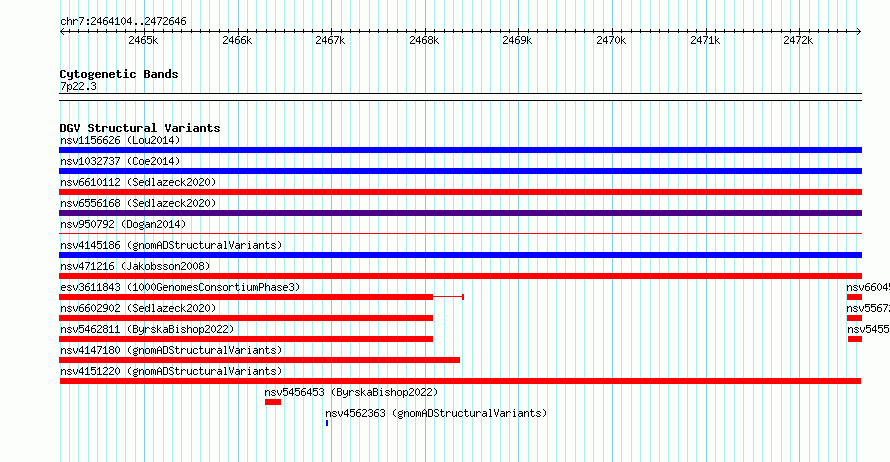The width and height of the screenshot is (890, 462).
Task: Click nsv5456453 (ByrskaBishop2022) label
Action: [x=351, y=392]
